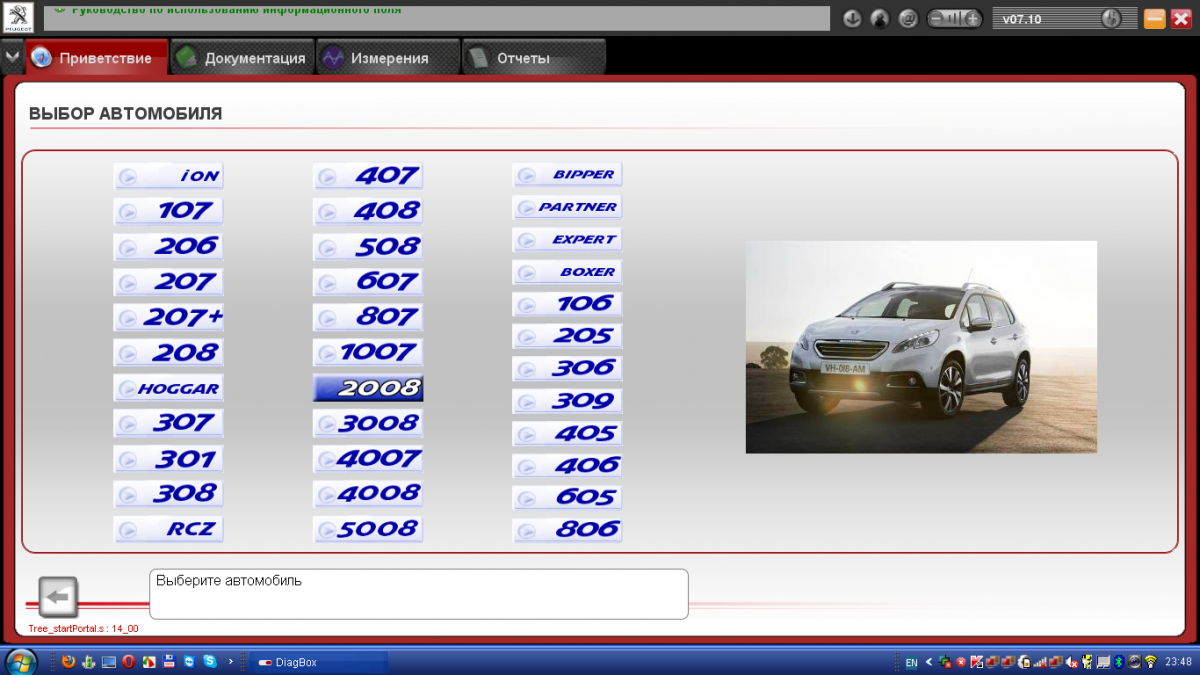Pick the RCZ model button
The width and height of the screenshot is (1200, 675).
pyautogui.click(x=168, y=529)
